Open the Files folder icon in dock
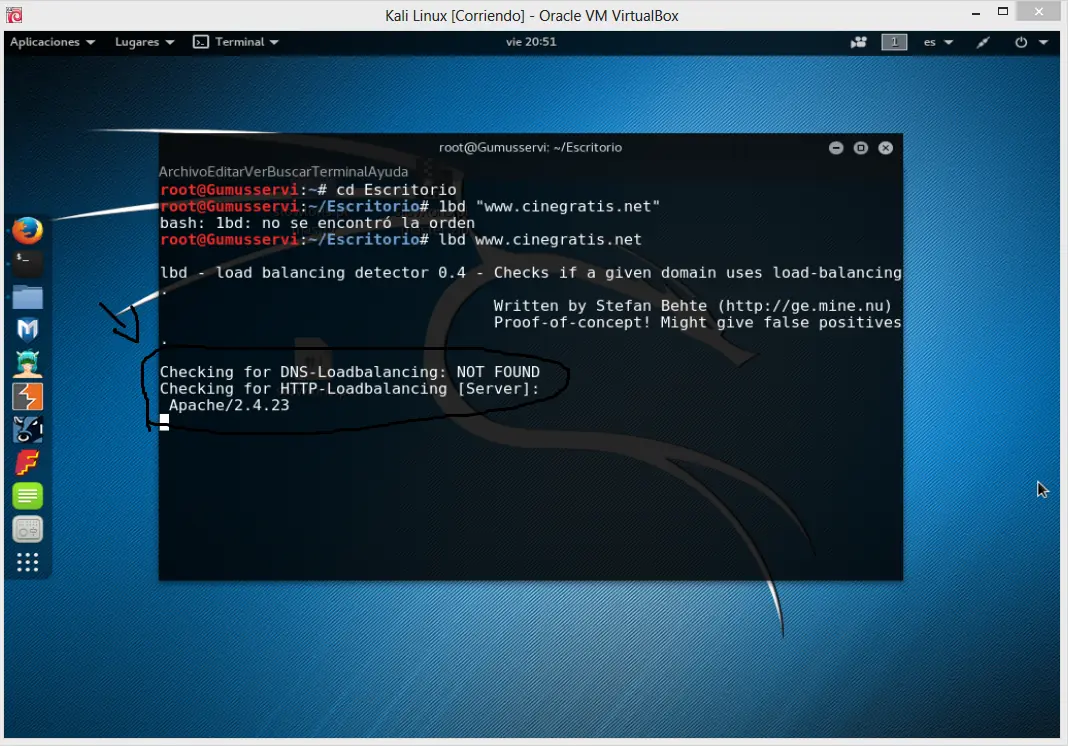The image size is (1068, 746). click(x=27, y=297)
